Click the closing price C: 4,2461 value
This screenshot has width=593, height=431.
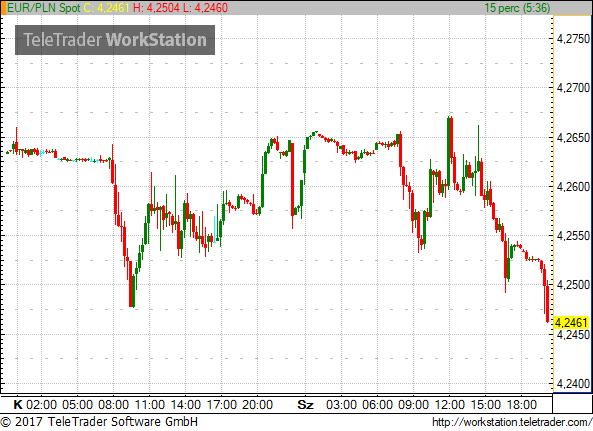tap(106, 8)
